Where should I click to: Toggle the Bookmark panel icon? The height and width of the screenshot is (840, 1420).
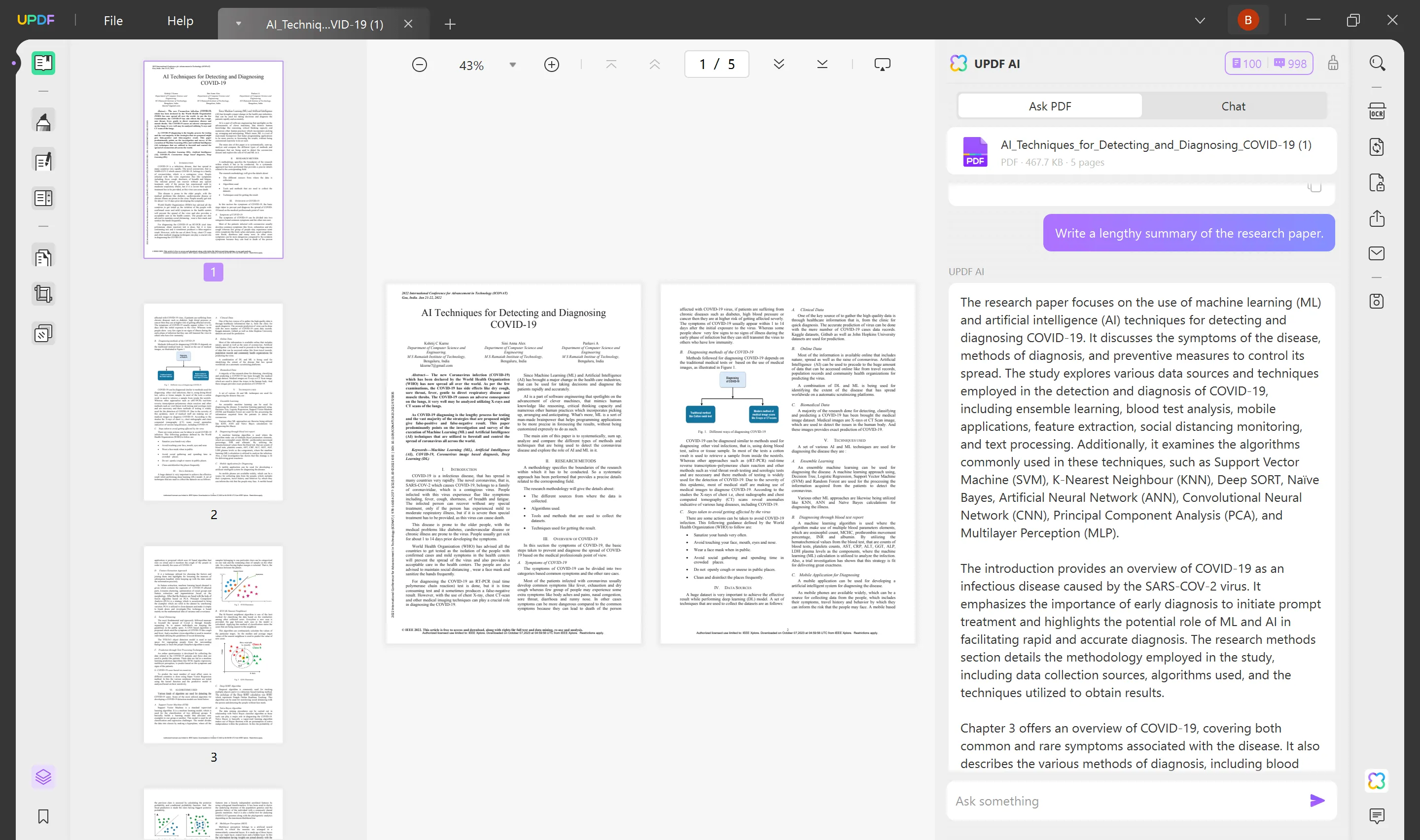pyautogui.click(x=43, y=816)
